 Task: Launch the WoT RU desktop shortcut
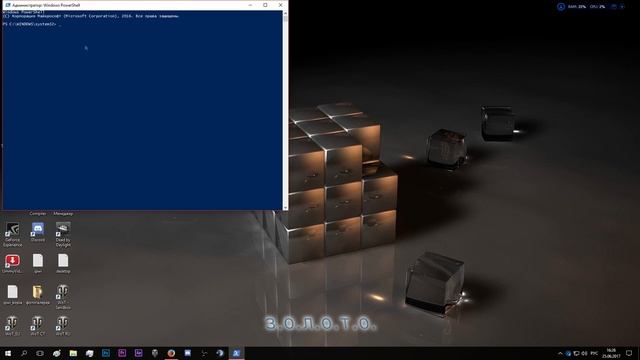pyautogui.click(x=63, y=326)
